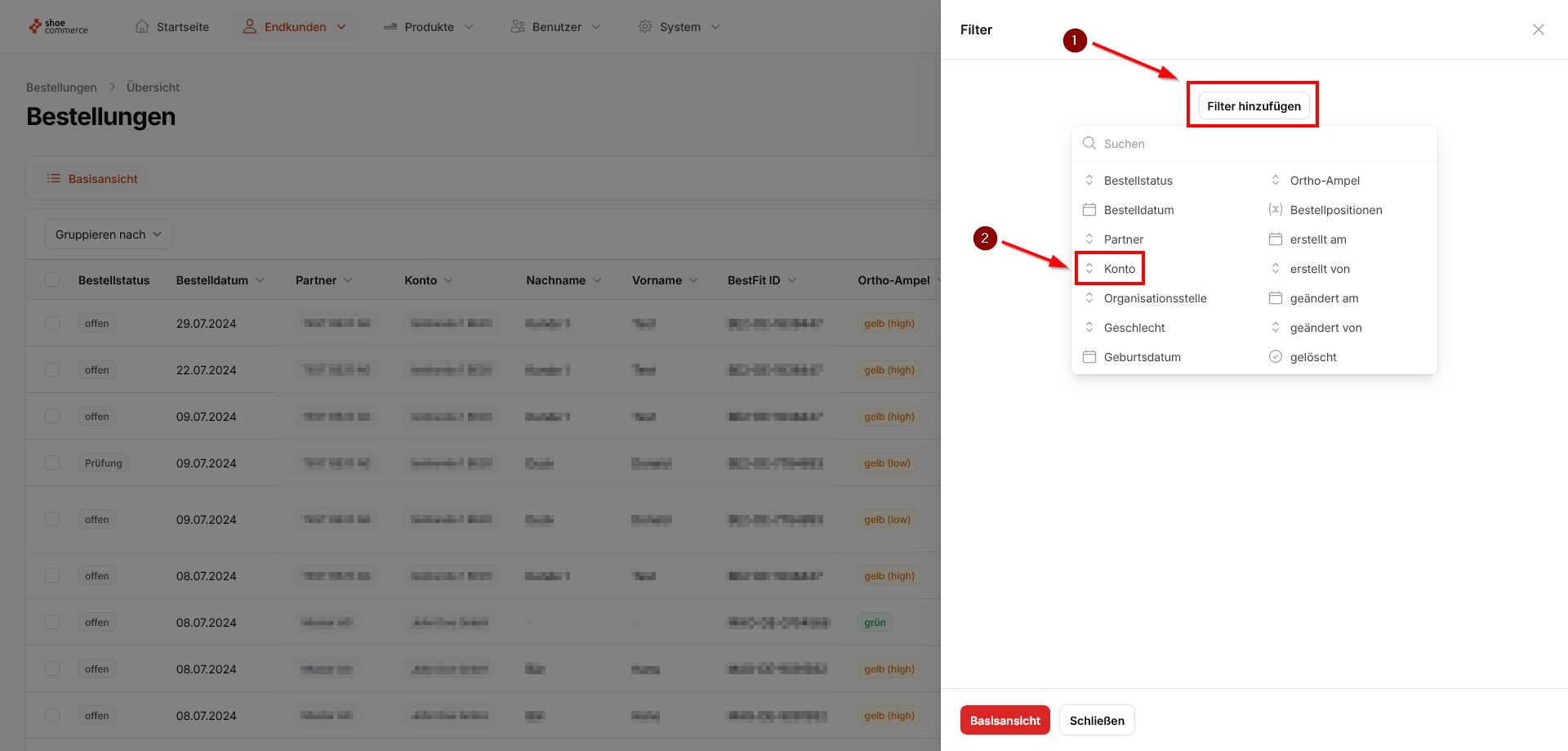This screenshot has height=751, width=1568.
Task: Click the Startseite home icon
Action: (x=142, y=26)
